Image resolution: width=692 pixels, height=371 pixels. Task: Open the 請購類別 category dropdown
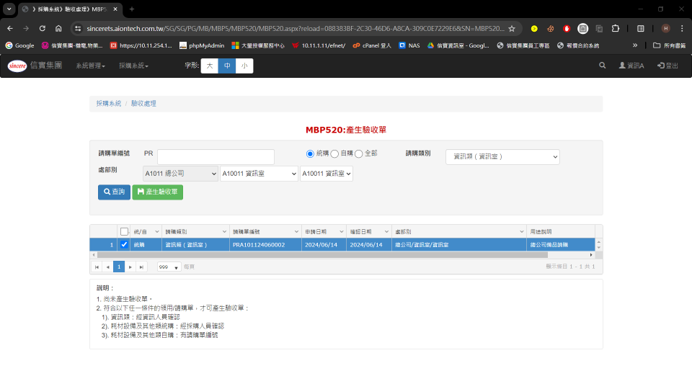point(502,157)
